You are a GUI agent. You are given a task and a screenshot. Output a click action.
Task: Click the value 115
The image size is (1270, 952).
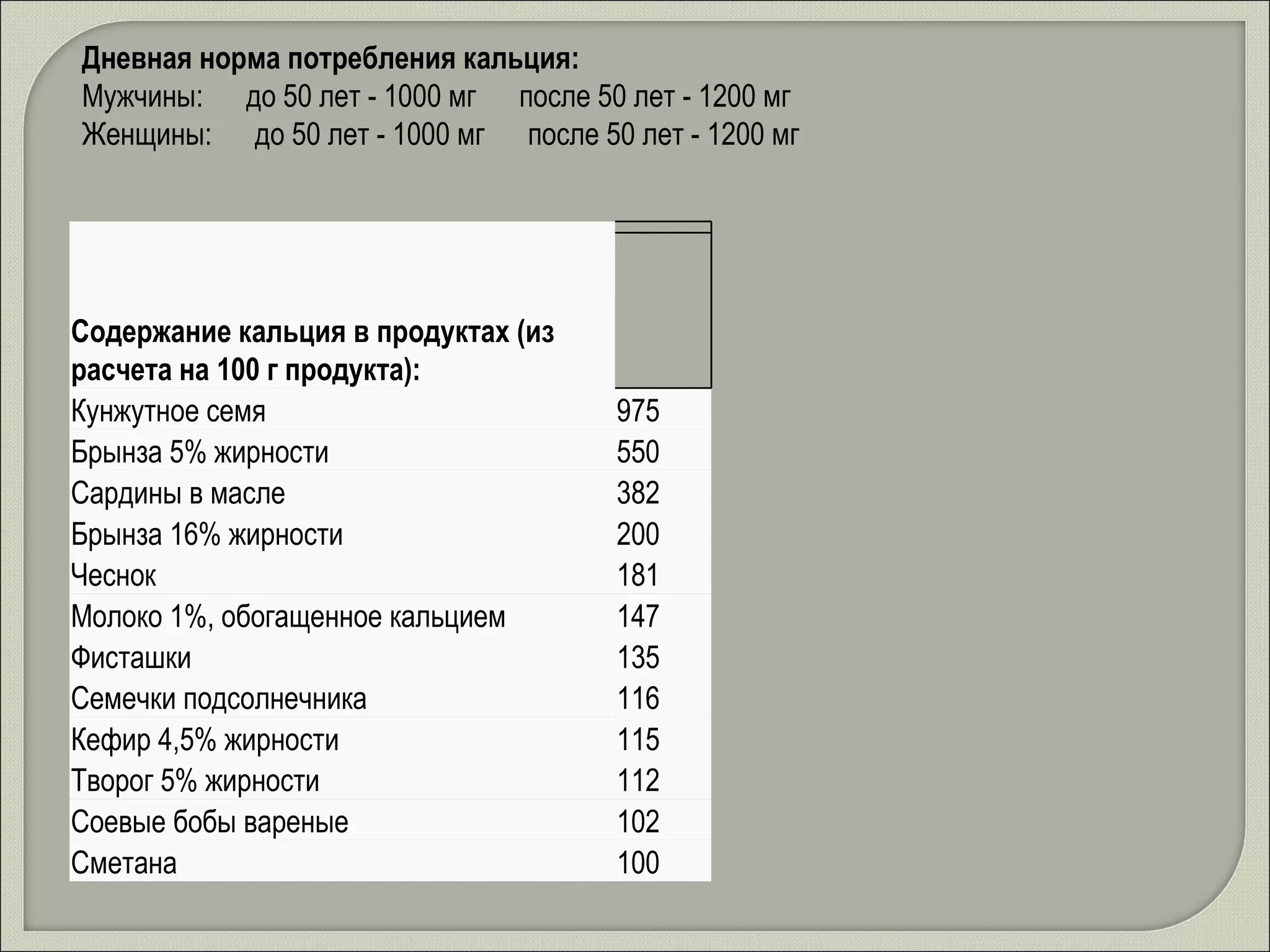click(x=638, y=740)
